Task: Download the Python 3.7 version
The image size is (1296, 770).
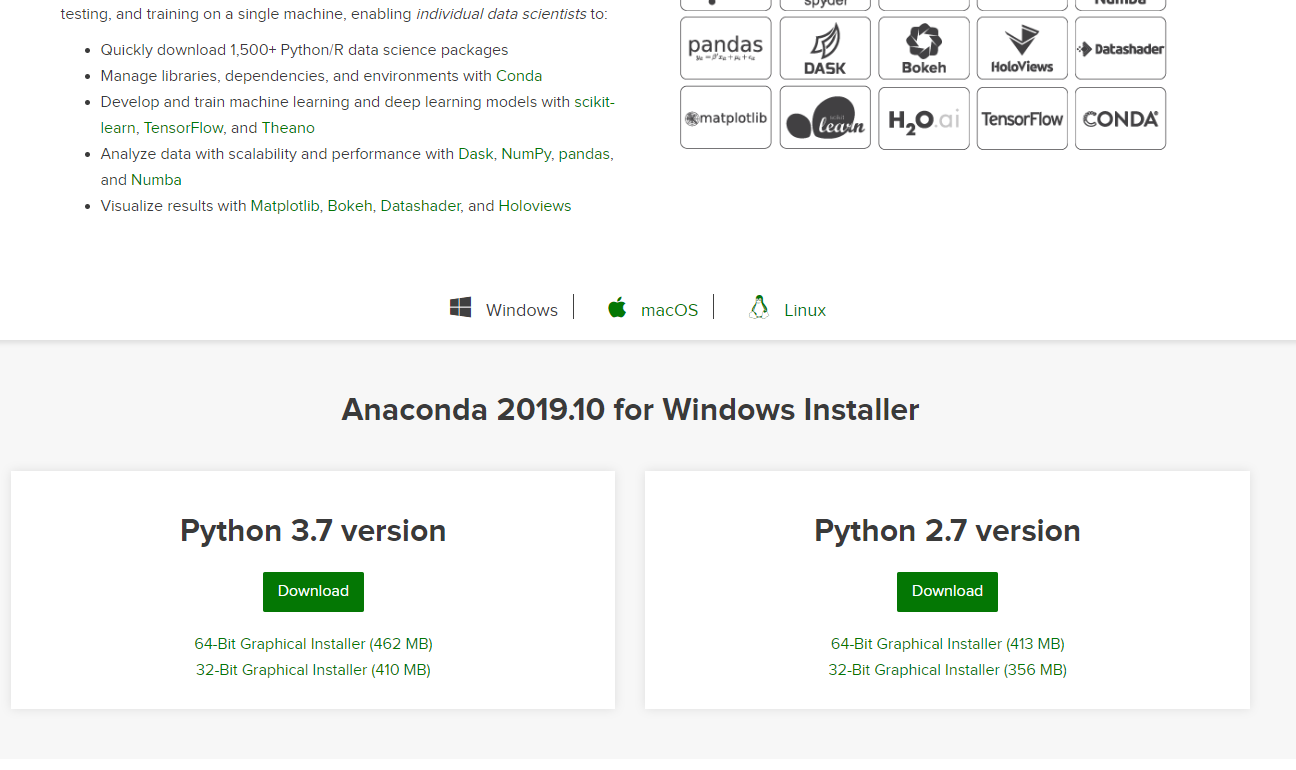Action: [313, 592]
